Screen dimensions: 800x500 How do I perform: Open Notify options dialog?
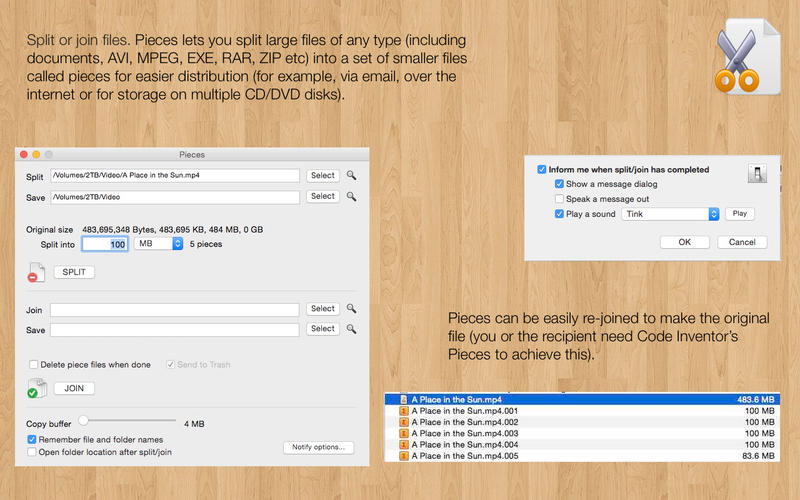click(x=318, y=448)
